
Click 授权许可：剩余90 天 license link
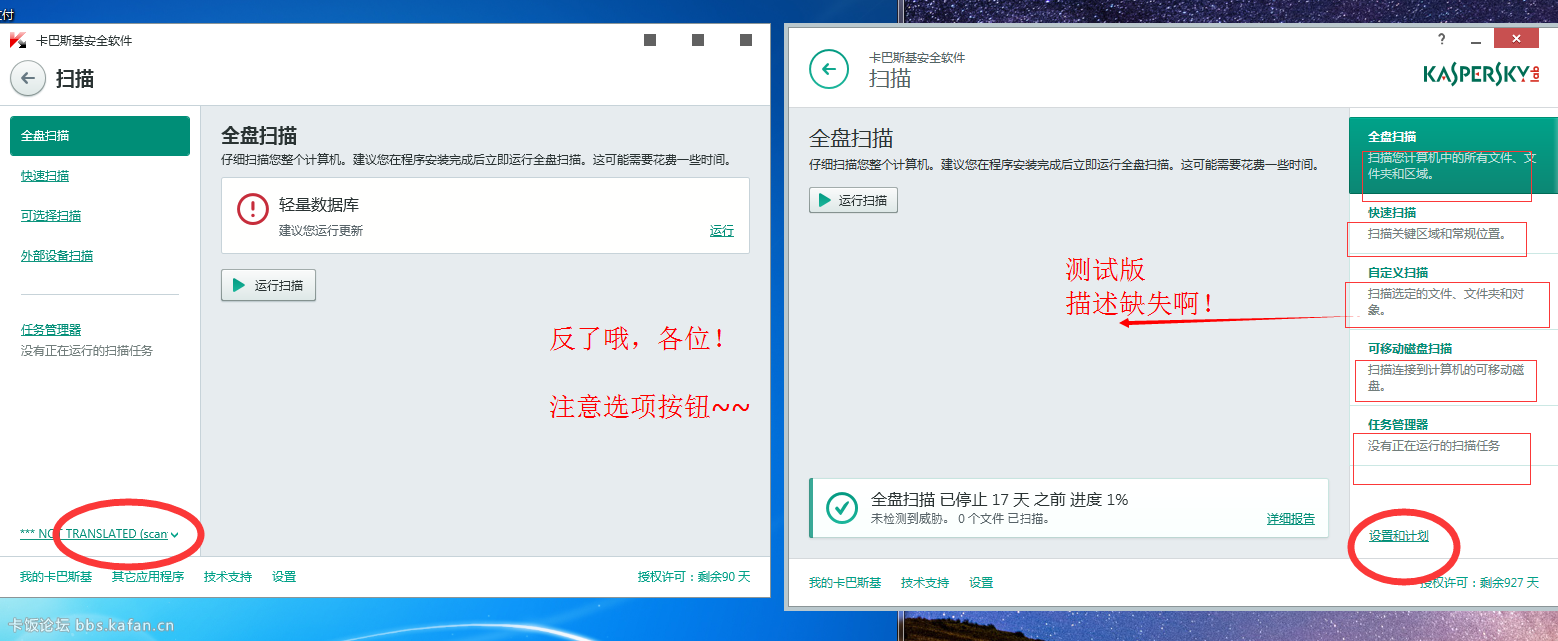click(694, 577)
